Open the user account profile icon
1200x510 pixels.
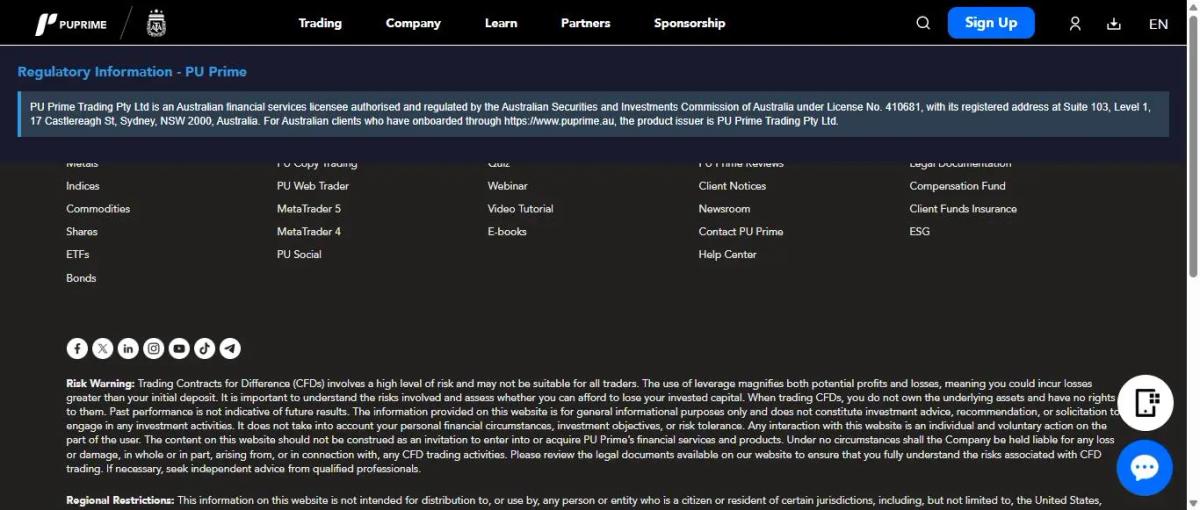point(1075,23)
